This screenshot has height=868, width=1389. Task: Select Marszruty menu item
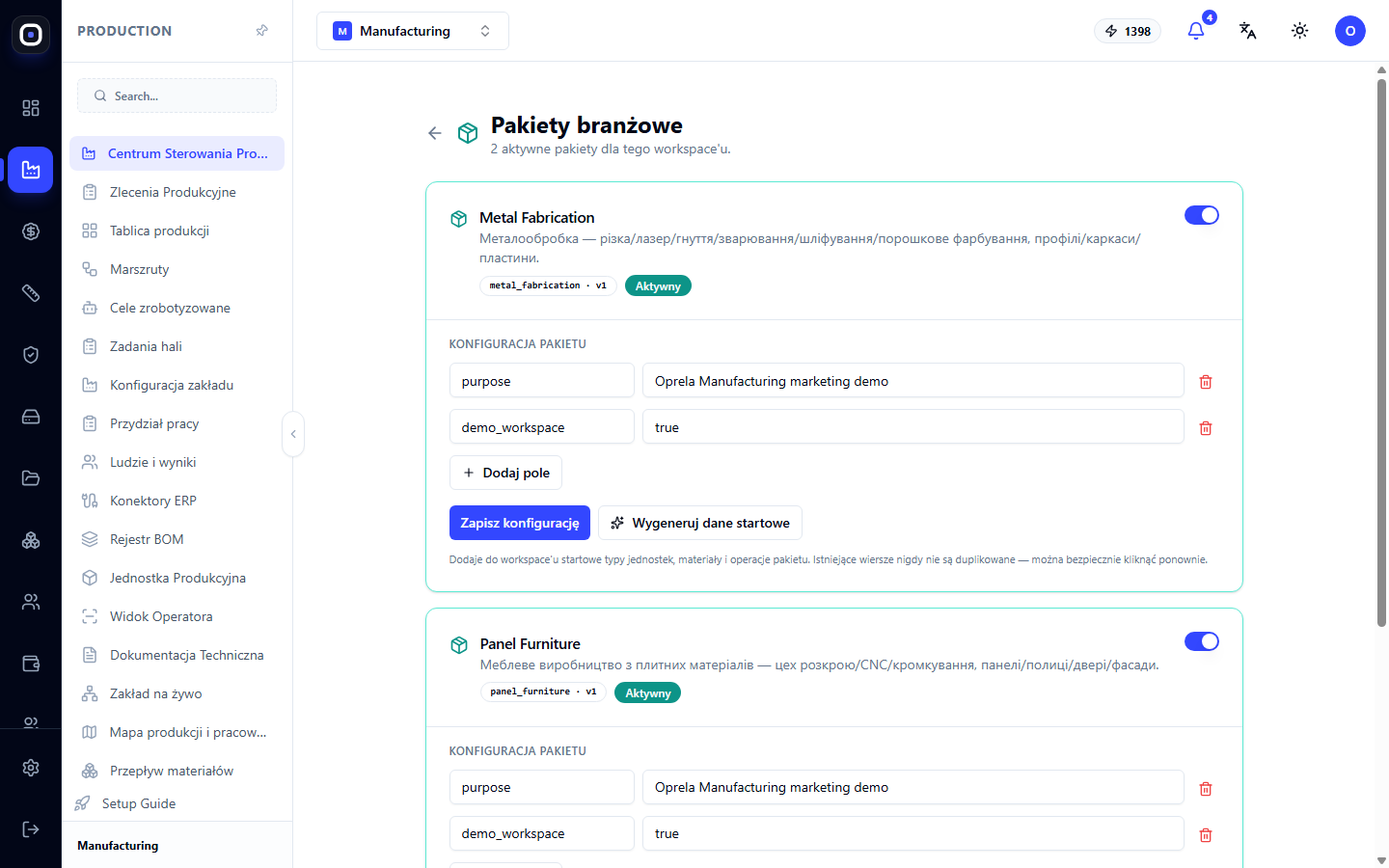(177, 269)
